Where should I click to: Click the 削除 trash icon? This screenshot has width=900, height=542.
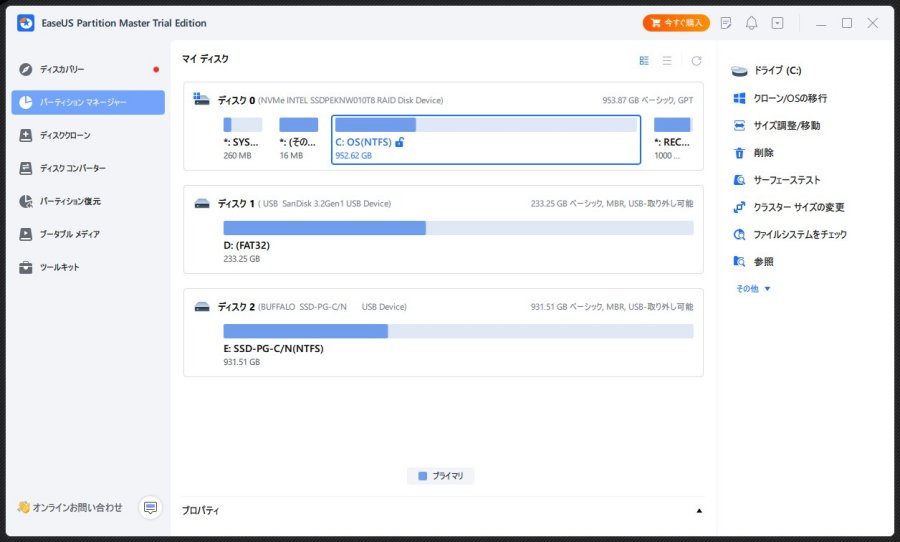point(739,153)
